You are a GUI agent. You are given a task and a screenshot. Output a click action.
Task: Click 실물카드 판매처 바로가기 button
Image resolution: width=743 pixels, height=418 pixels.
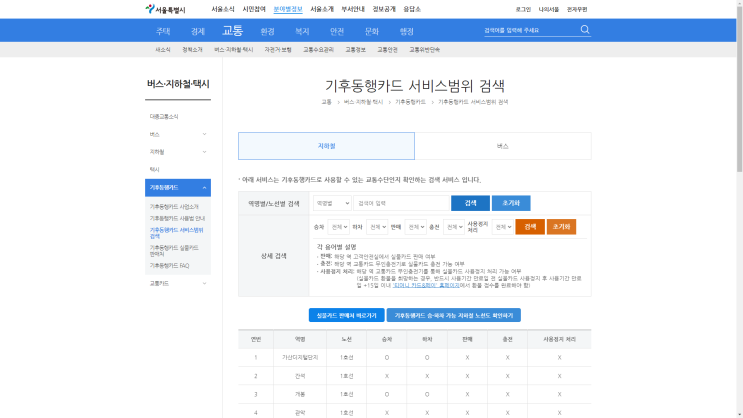346,315
